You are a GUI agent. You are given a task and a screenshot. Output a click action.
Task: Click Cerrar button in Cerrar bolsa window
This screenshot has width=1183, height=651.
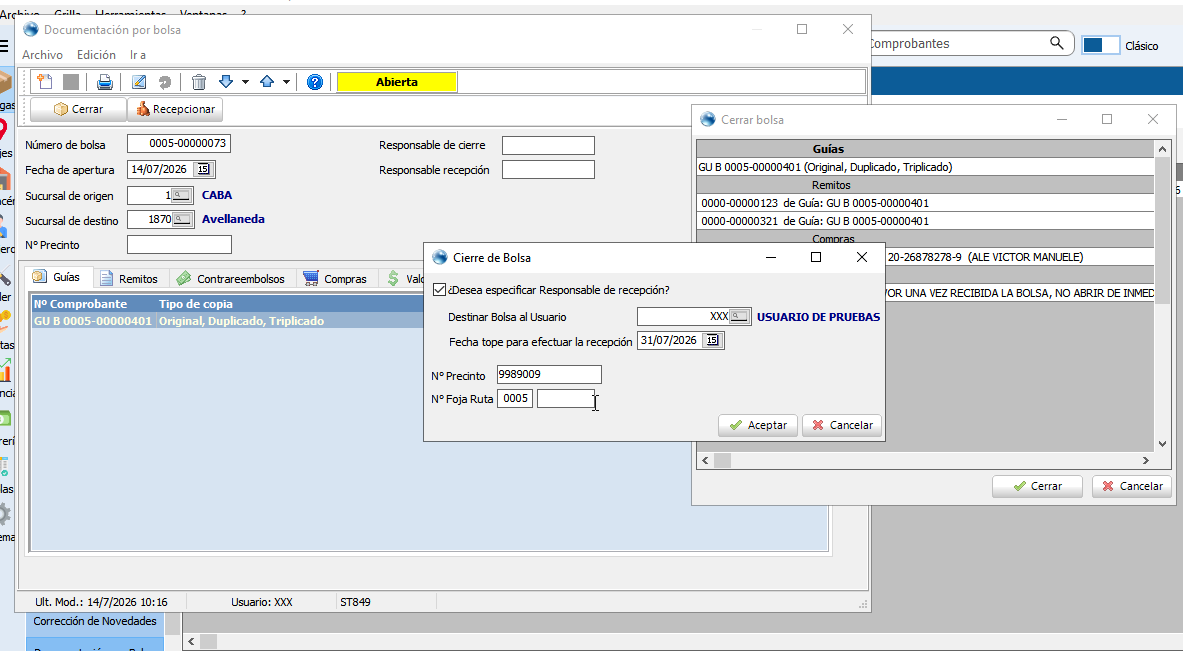pyautogui.click(x=1037, y=486)
